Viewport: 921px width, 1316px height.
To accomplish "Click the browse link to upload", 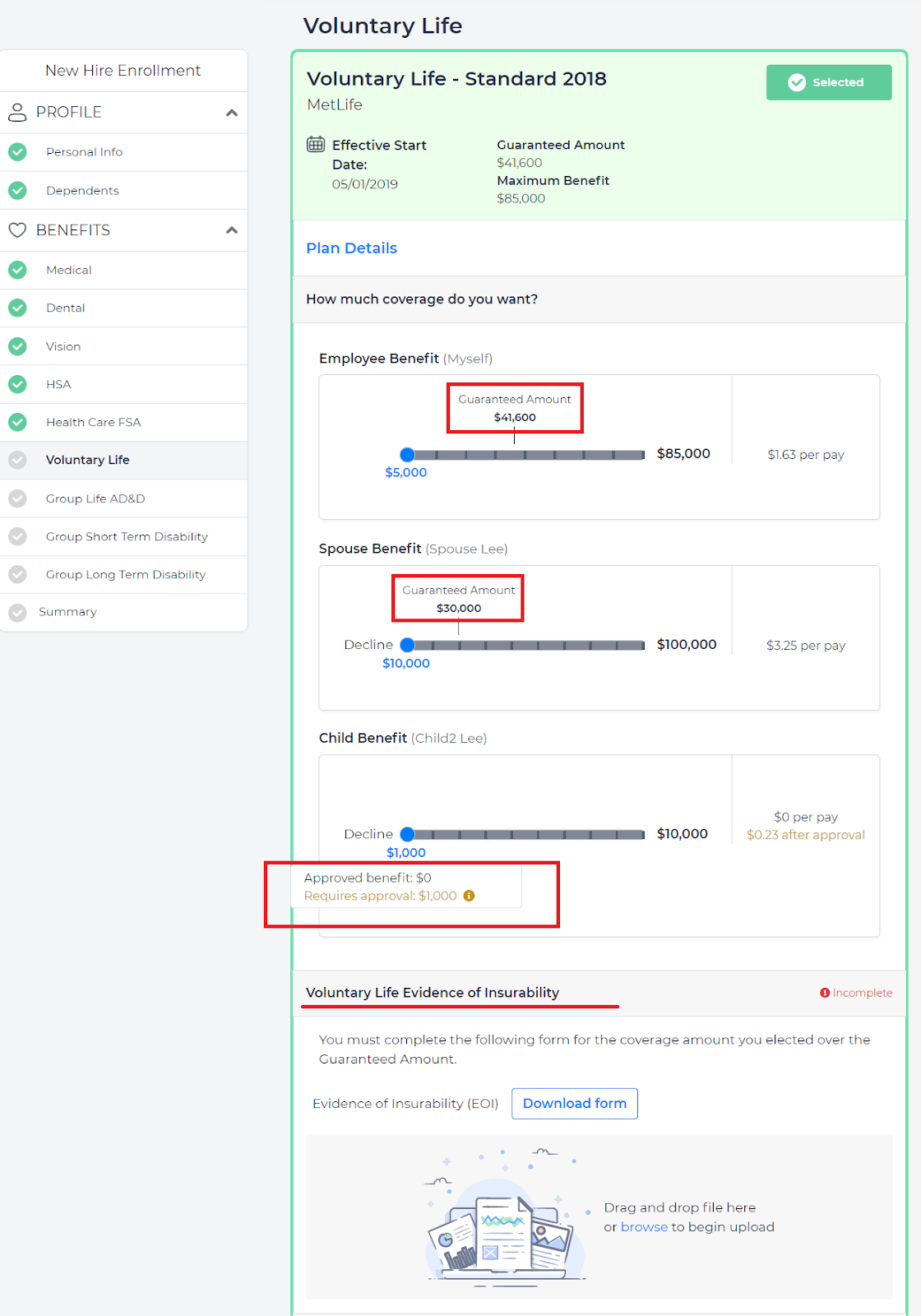I will pos(644,1227).
